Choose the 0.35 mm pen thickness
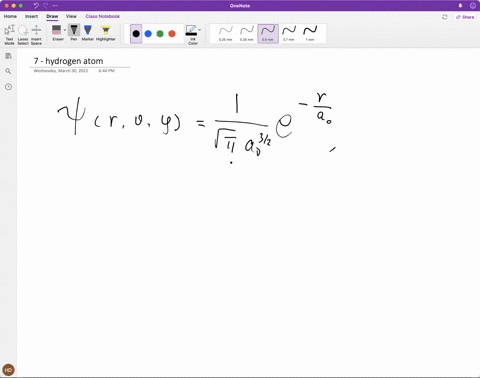Viewport: 480px width, 378px height. click(247, 34)
